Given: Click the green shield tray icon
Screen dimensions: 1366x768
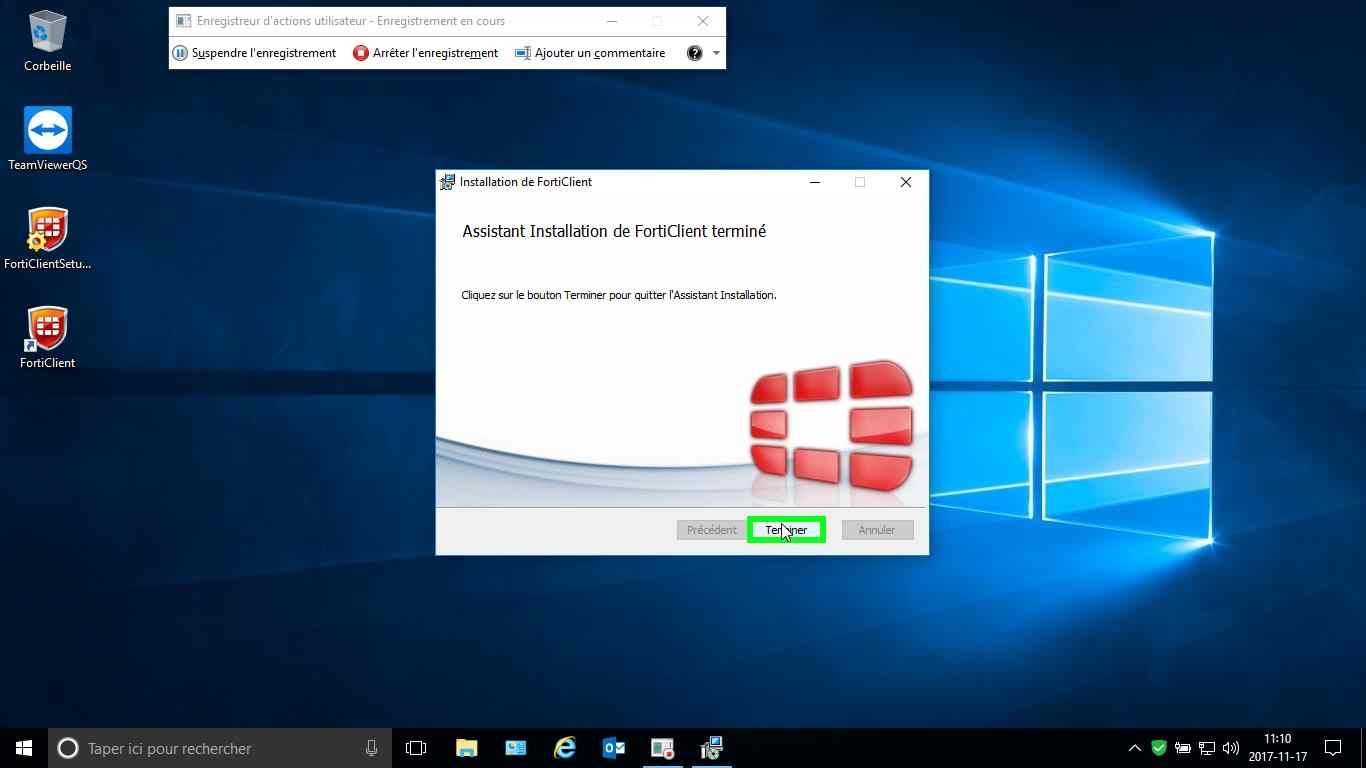Looking at the screenshot, I should point(1159,747).
